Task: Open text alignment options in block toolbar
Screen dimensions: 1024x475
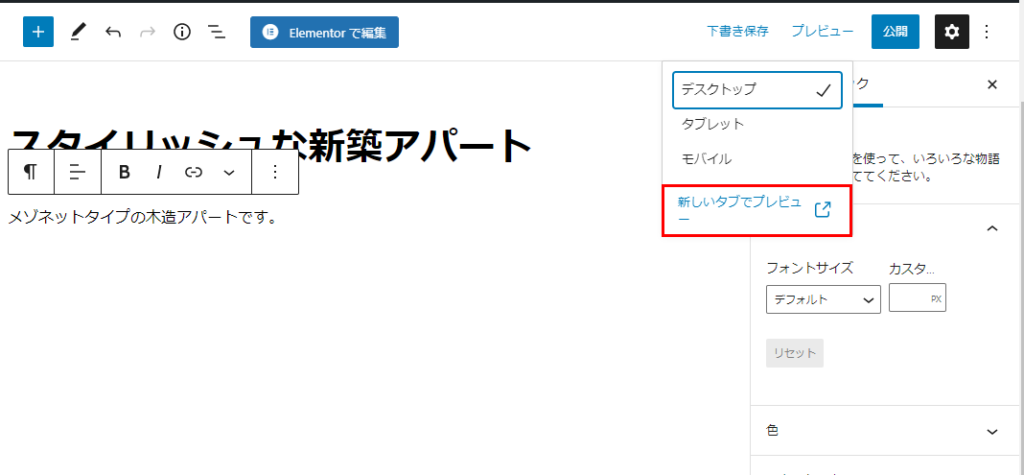Action: tap(77, 172)
